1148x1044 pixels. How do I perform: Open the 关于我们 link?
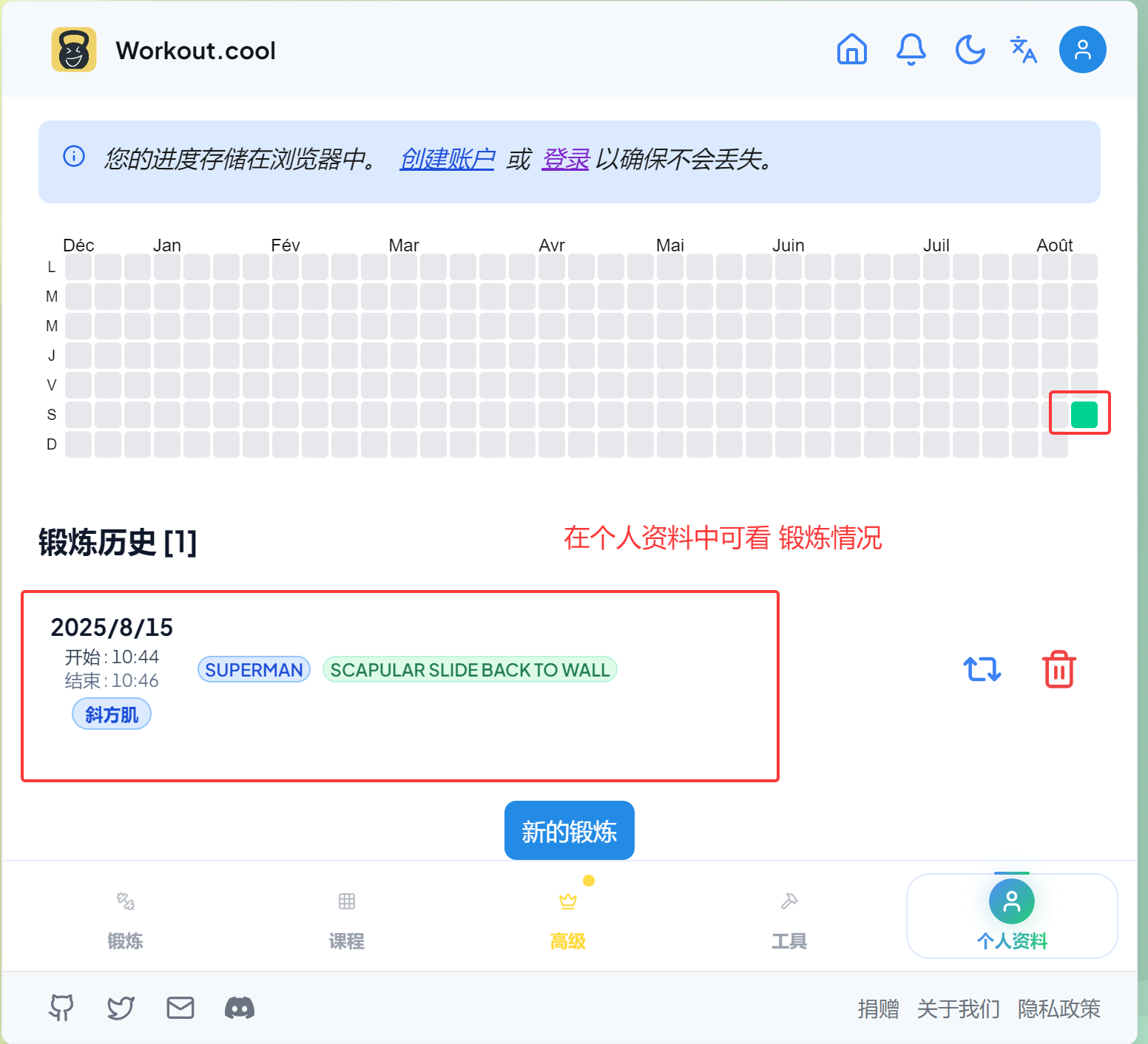(959, 1009)
